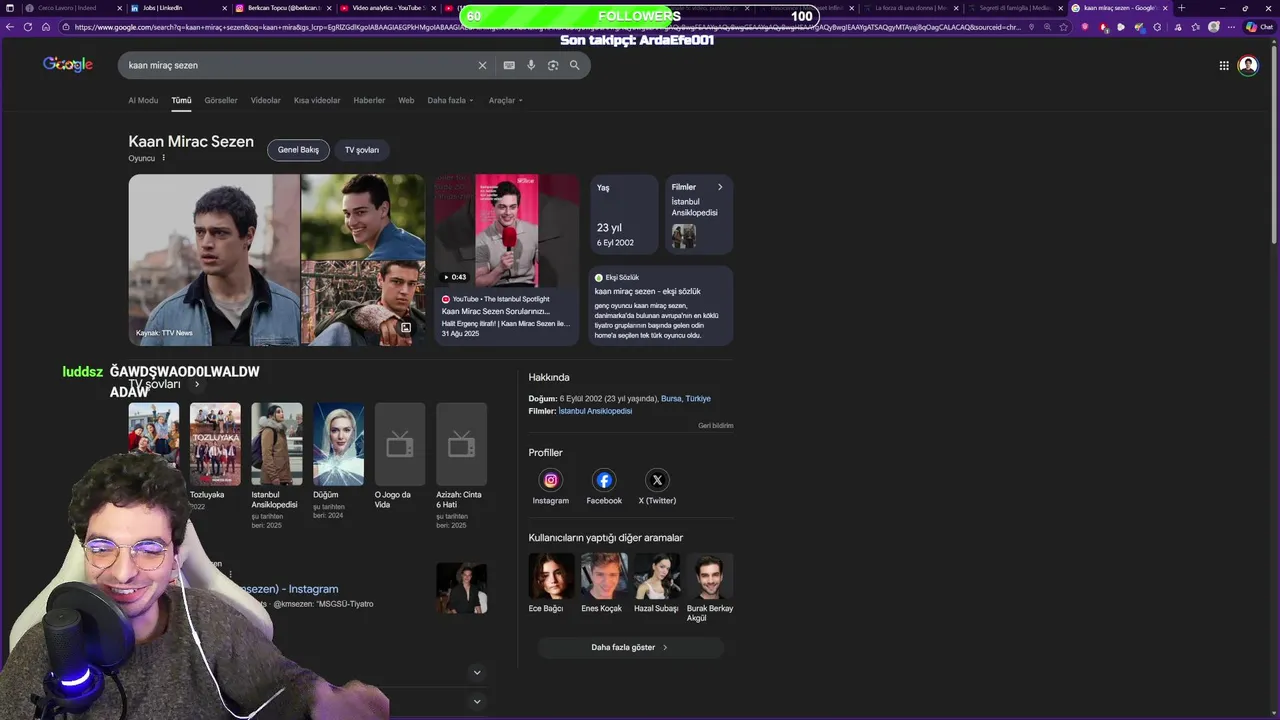The height and width of the screenshot is (720, 1280).
Task: Open the Bursa, Türkiye birthplace link
Action: click(686, 398)
